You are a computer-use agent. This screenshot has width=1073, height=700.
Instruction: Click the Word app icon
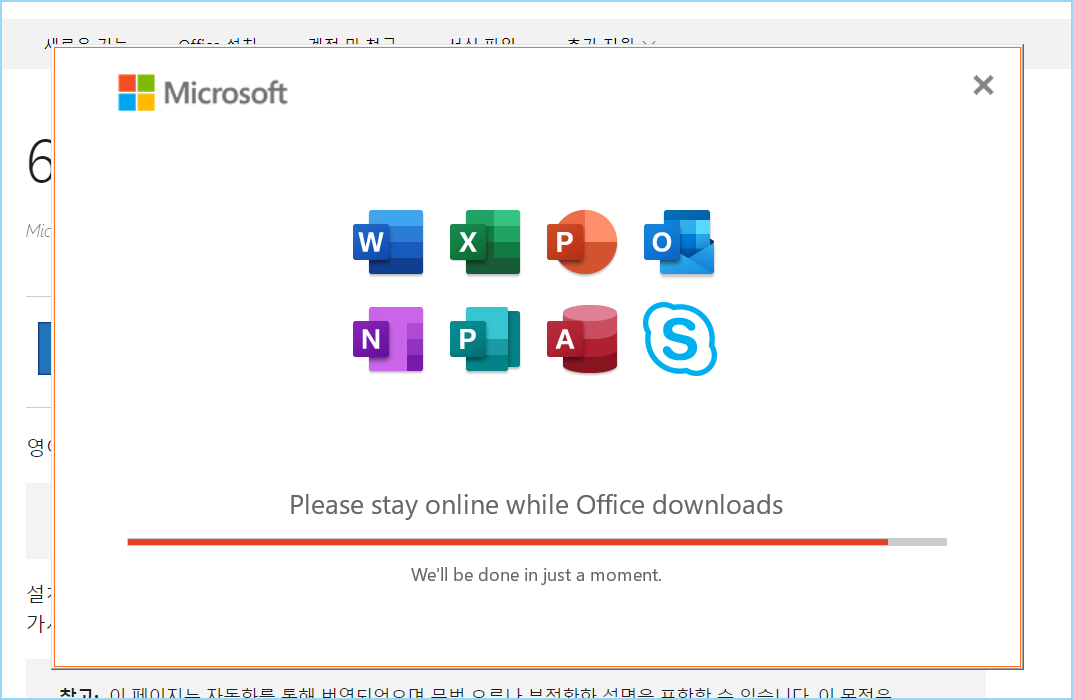(x=388, y=242)
